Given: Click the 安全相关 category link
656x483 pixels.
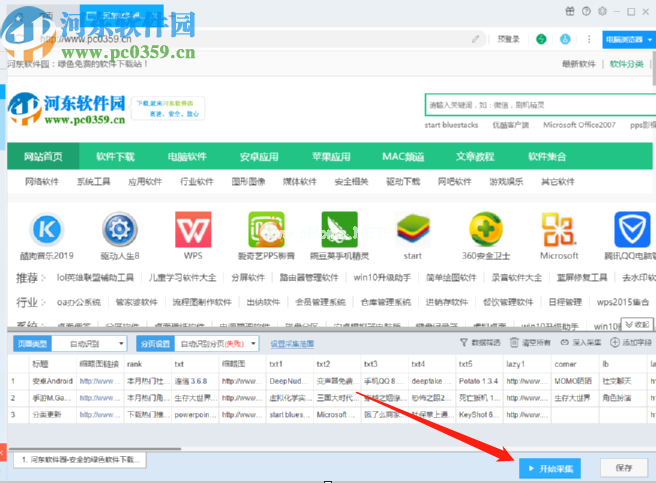Looking at the screenshot, I should tap(351, 182).
